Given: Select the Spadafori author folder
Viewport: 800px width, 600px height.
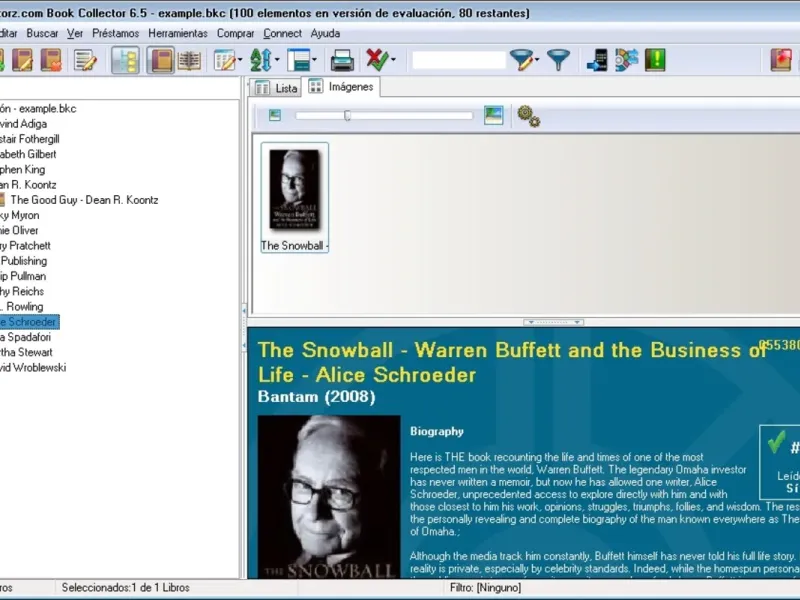Looking at the screenshot, I should coord(26,337).
